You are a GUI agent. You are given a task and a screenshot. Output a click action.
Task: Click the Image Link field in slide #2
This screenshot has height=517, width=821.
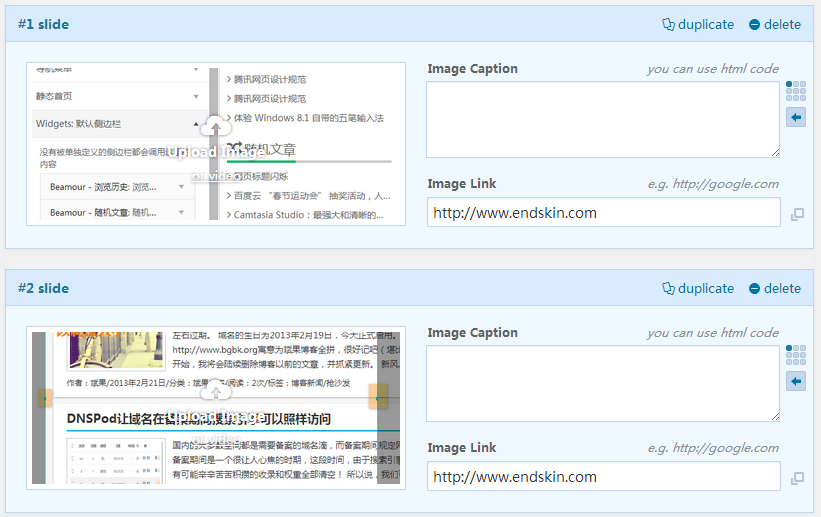click(x=603, y=476)
